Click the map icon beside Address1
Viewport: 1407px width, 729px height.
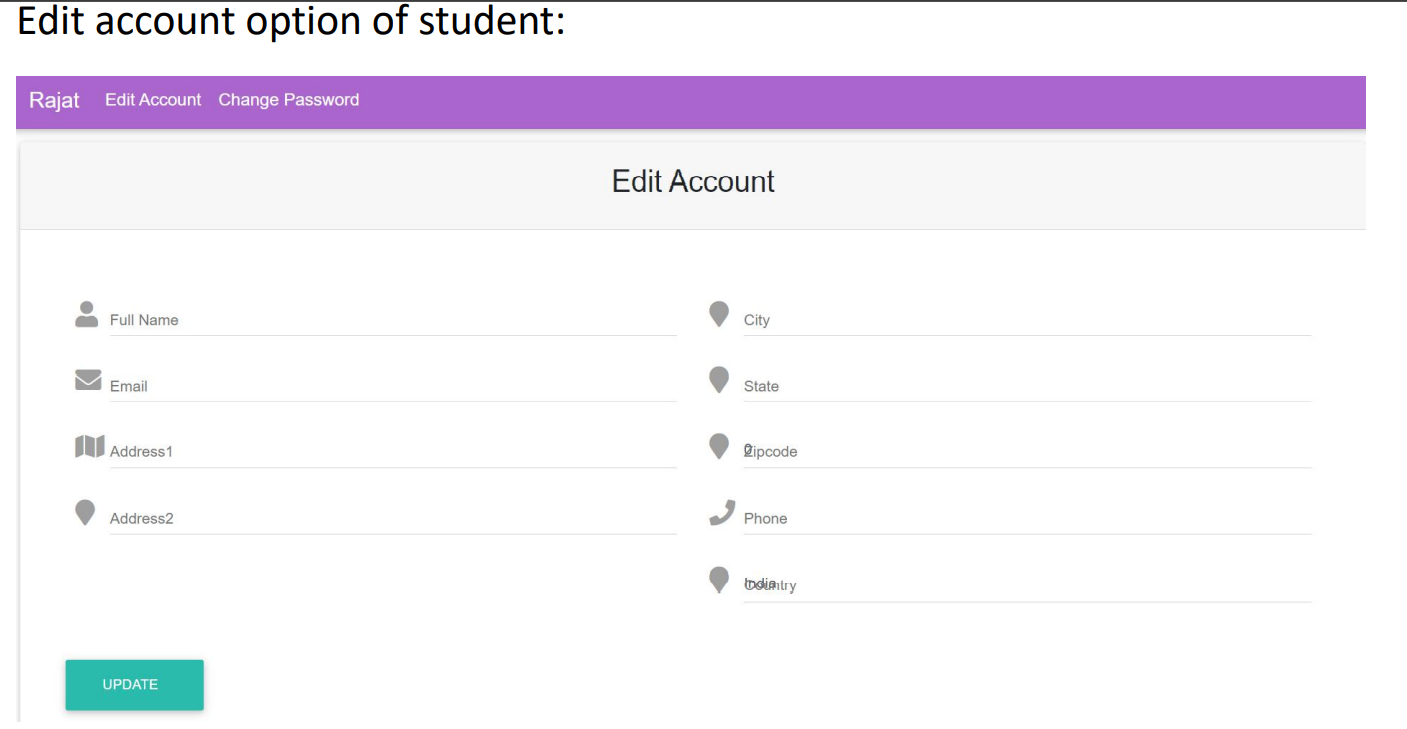click(90, 445)
